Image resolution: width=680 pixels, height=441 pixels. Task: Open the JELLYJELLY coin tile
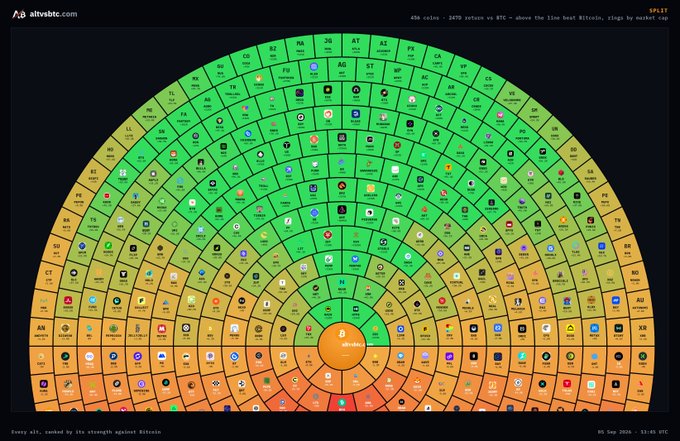(137, 331)
